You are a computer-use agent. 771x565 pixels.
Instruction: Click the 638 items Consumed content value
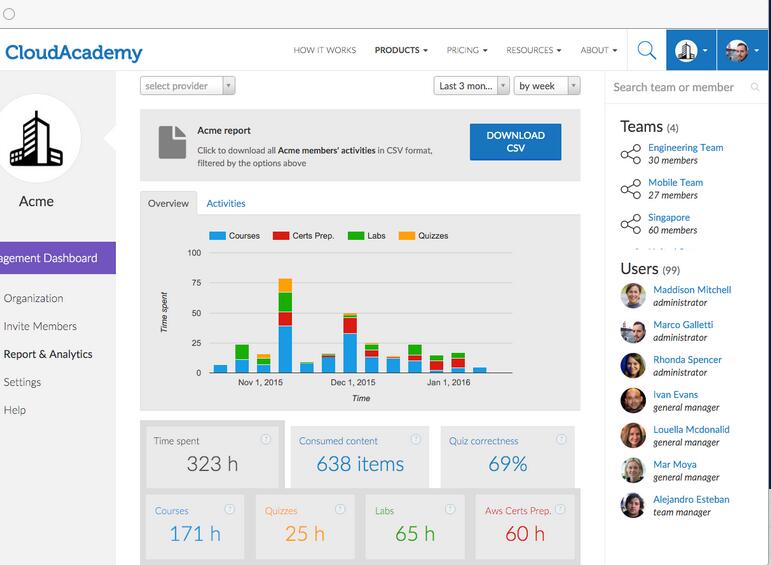click(360, 464)
